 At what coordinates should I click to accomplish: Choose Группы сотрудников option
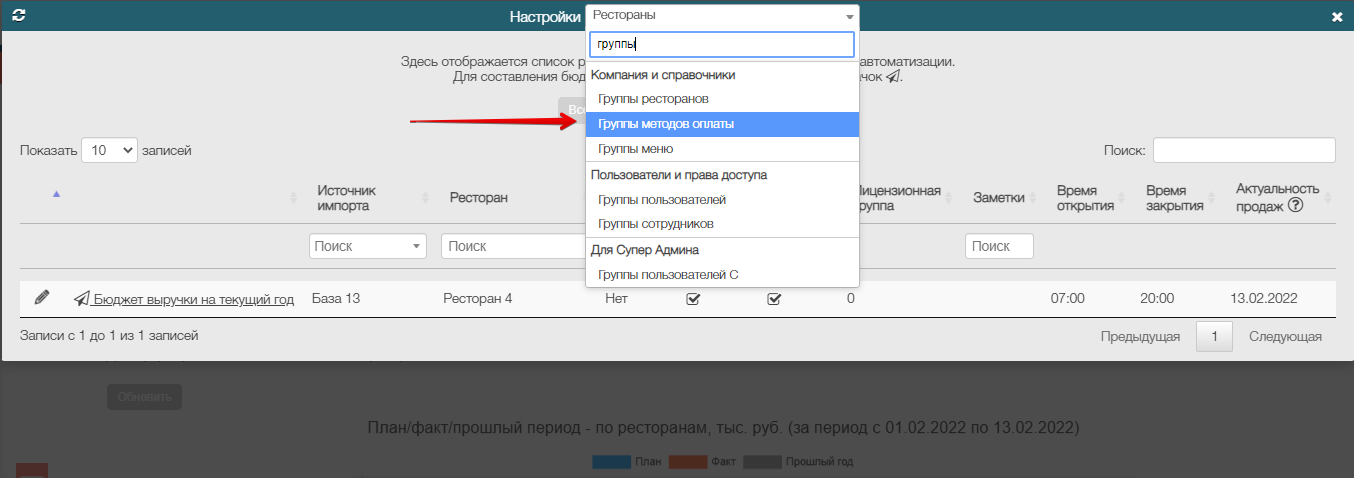tap(656, 224)
